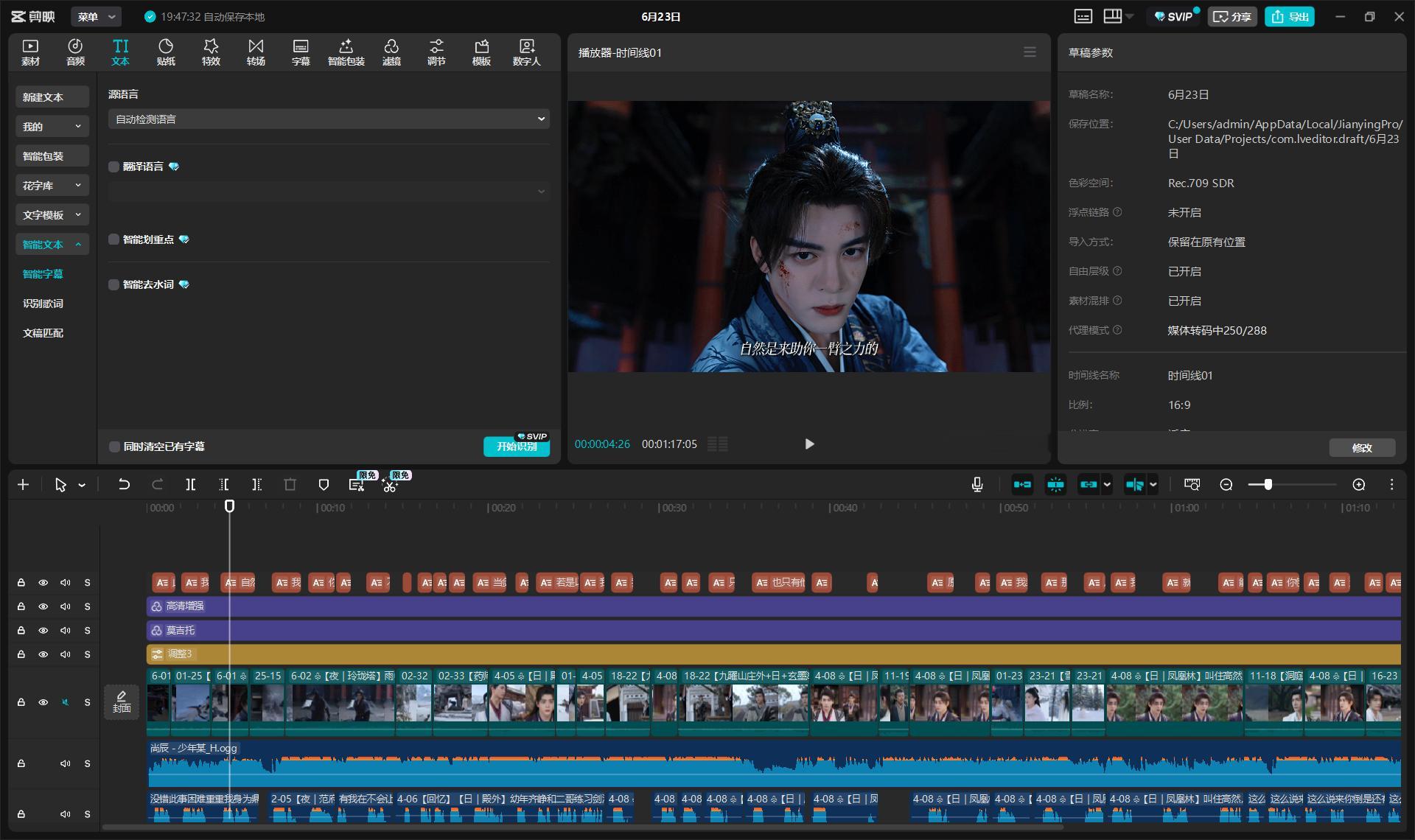Click the timeline zoom-in plus icon
Image resolution: width=1415 pixels, height=840 pixels.
[1359, 485]
